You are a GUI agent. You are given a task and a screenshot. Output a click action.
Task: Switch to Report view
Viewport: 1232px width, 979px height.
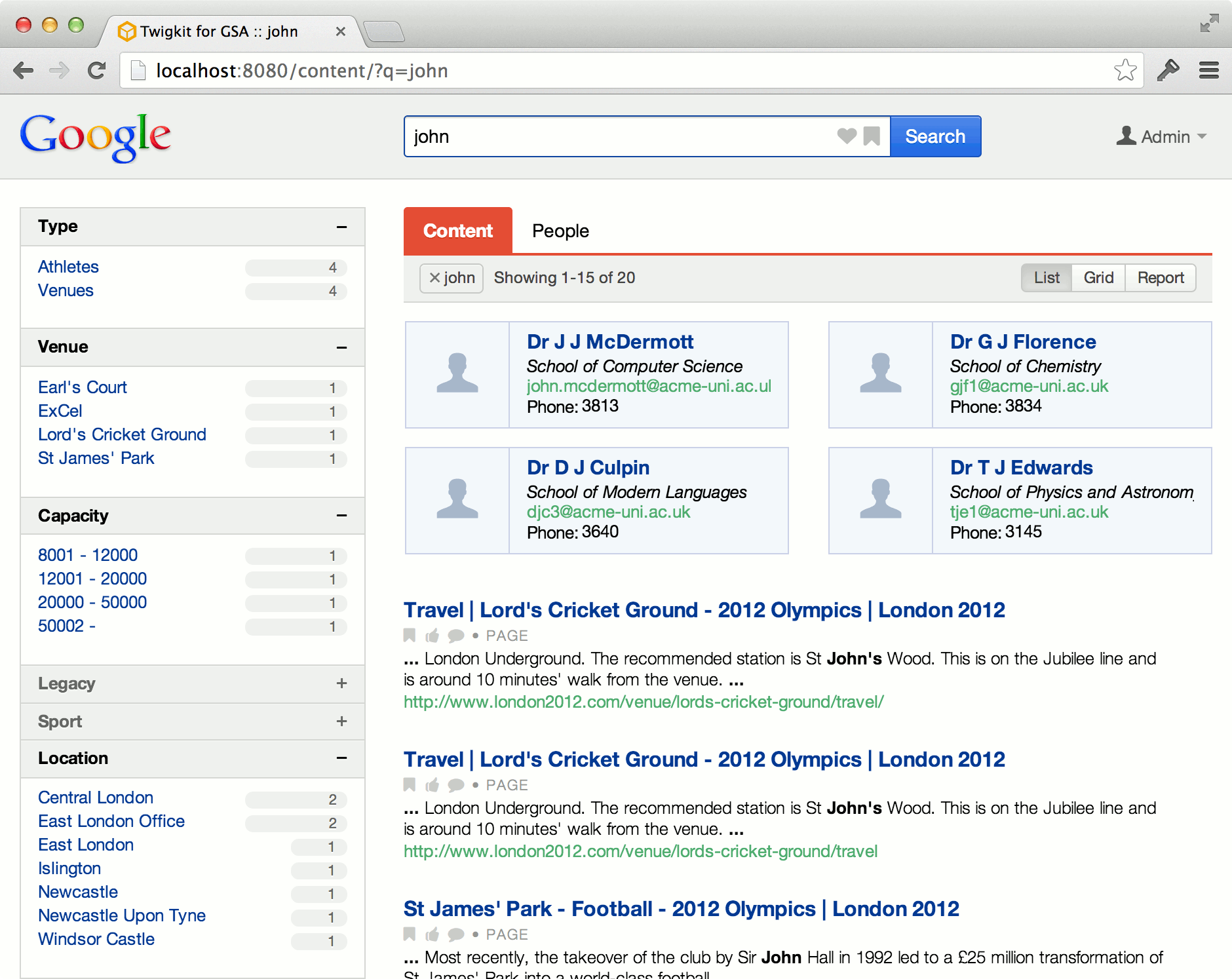pos(1161,278)
